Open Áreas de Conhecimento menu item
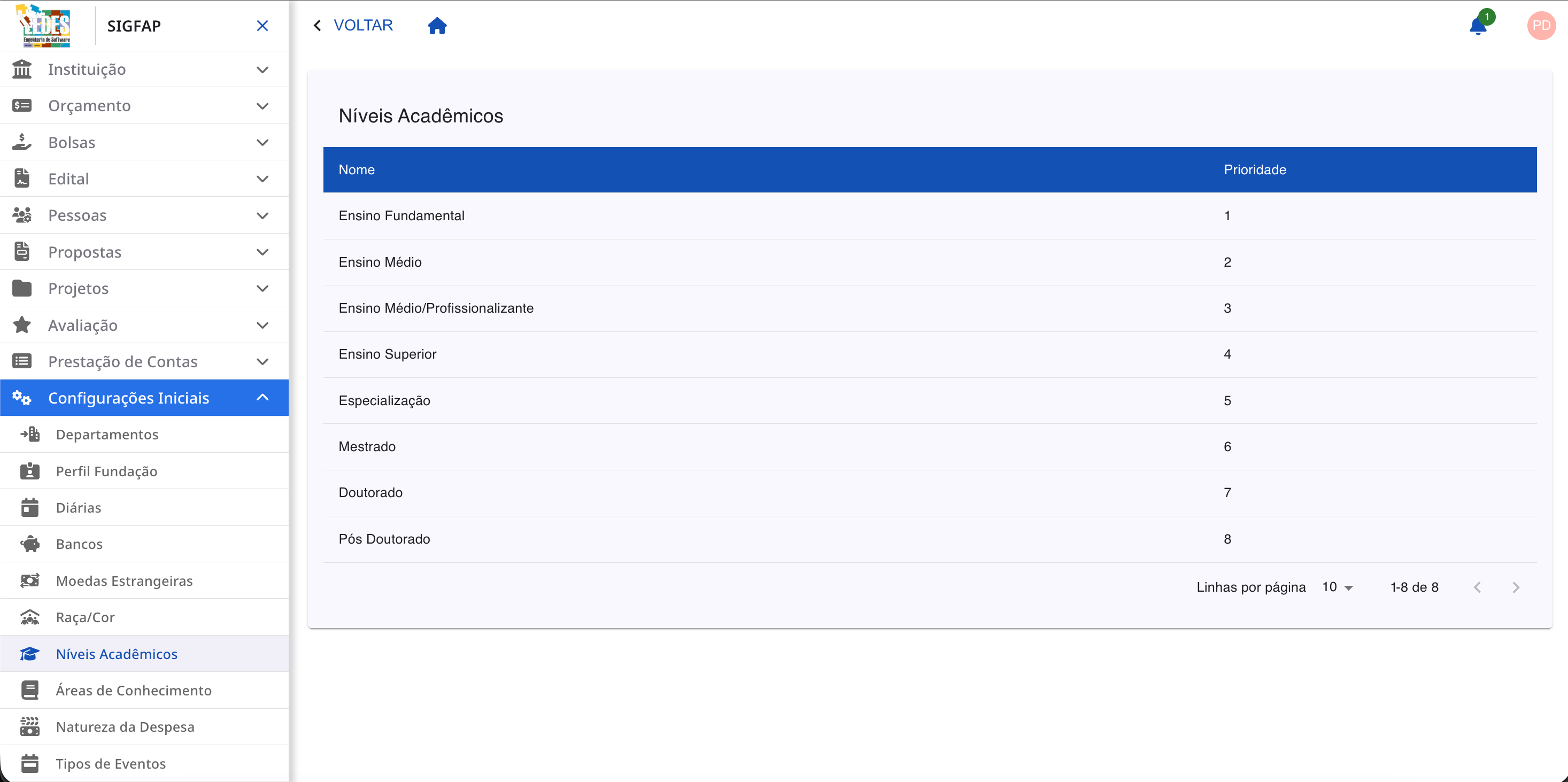1568x782 pixels. tap(133, 690)
